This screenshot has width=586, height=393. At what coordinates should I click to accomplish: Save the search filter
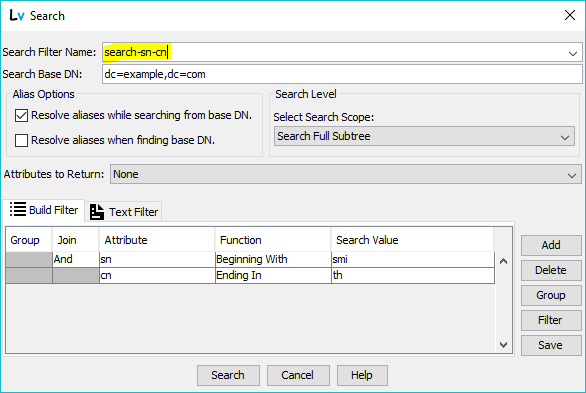[551, 345]
